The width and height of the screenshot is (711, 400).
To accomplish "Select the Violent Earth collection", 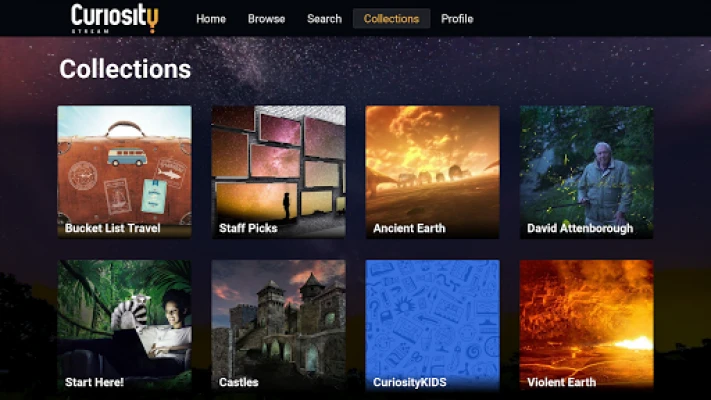I will click(587, 325).
